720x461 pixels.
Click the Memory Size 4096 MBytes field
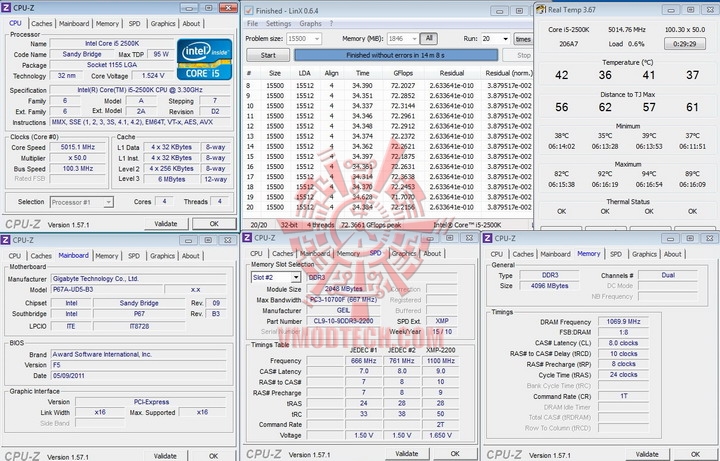point(549,286)
